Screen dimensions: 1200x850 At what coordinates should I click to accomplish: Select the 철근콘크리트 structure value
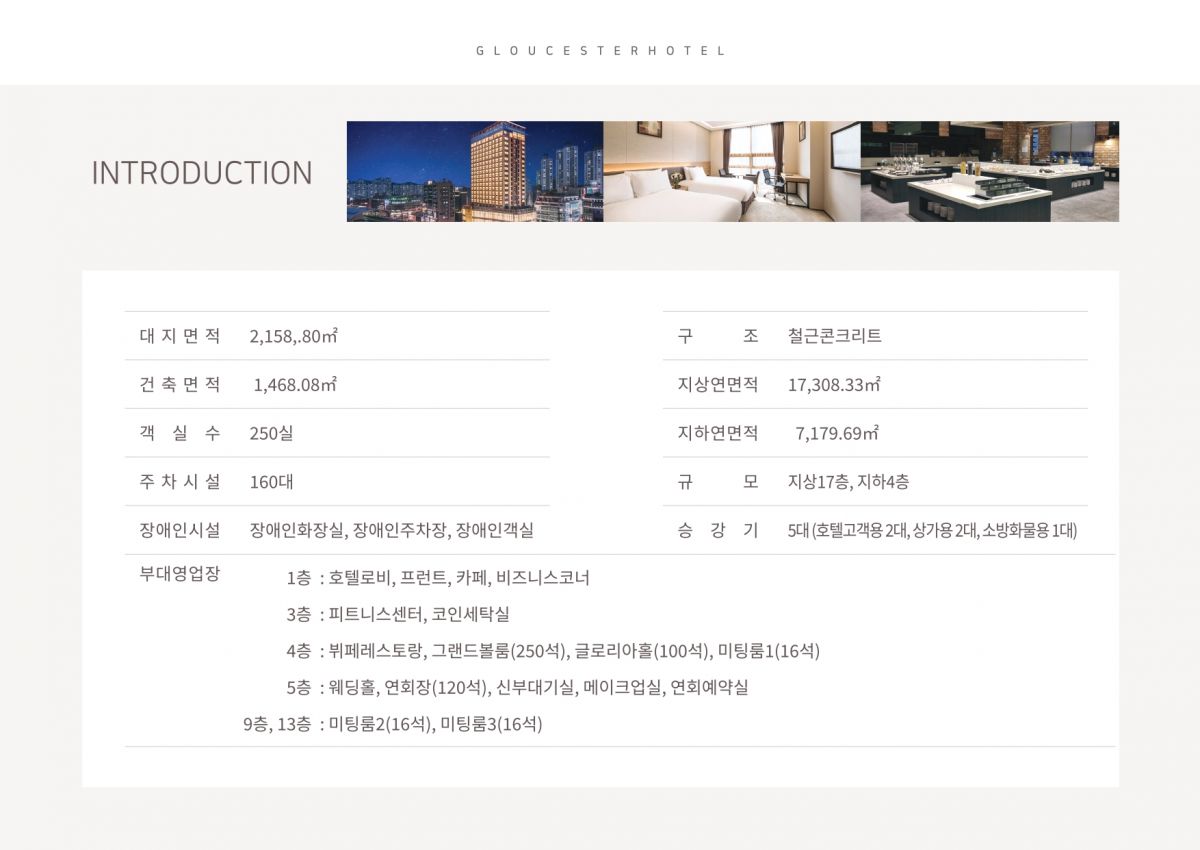[835, 336]
